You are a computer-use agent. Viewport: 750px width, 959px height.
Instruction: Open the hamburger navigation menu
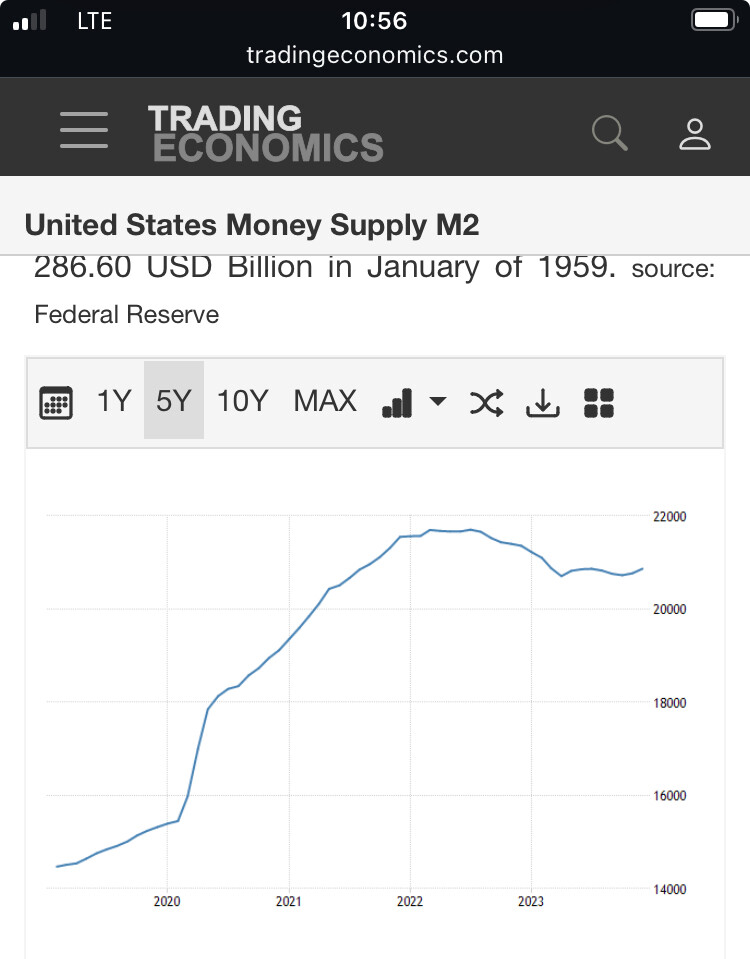click(x=84, y=130)
